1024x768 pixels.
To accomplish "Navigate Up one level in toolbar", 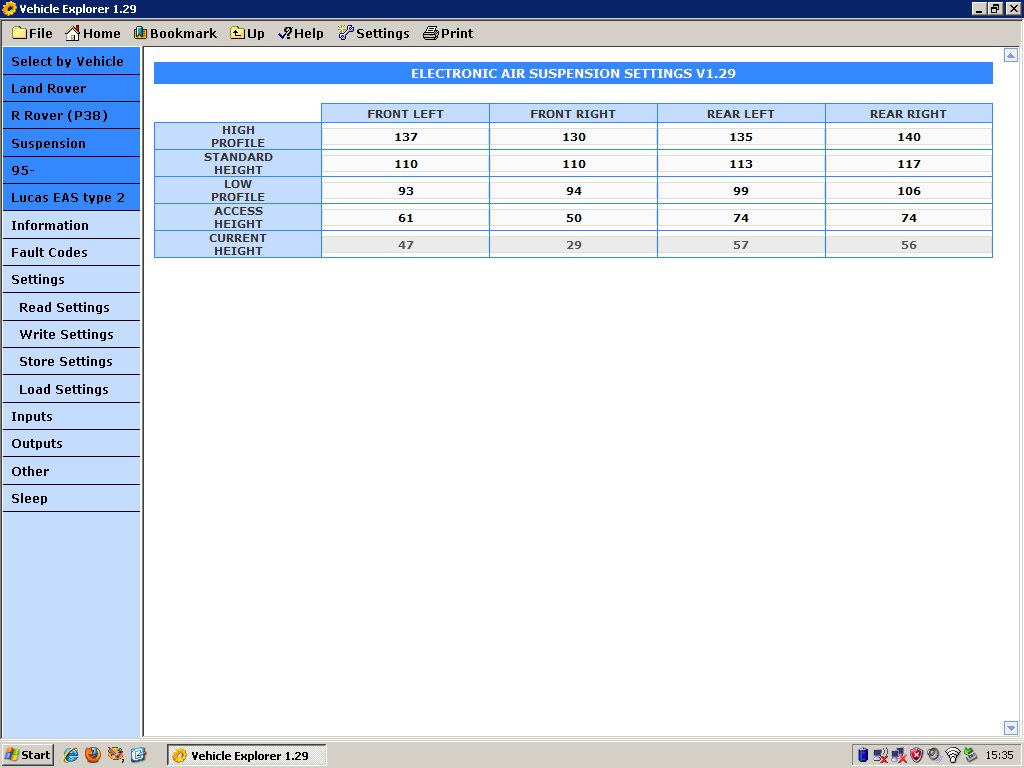I will coord(248,33).
